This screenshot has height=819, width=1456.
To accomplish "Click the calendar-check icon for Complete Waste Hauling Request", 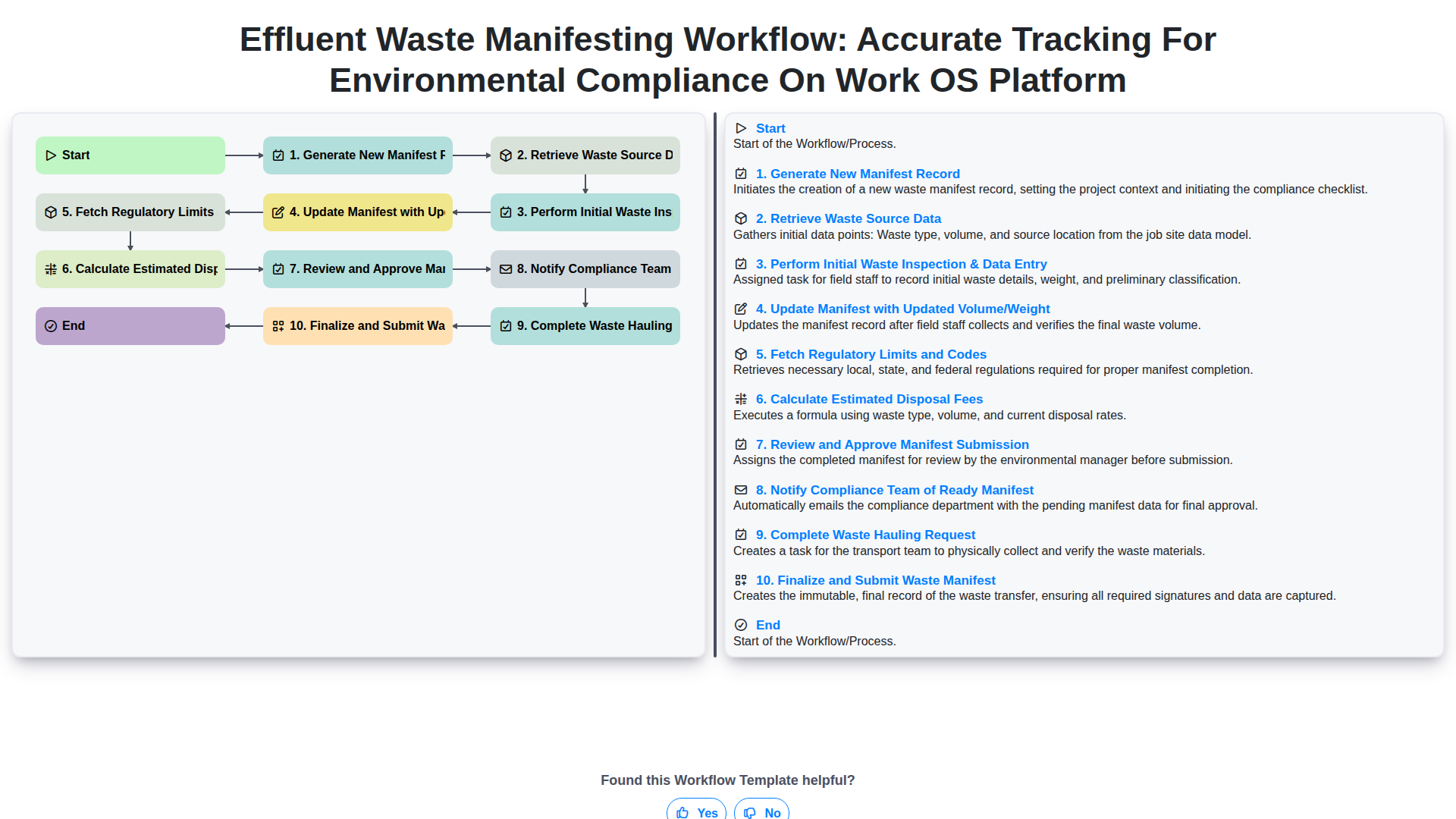I will 741,535.
